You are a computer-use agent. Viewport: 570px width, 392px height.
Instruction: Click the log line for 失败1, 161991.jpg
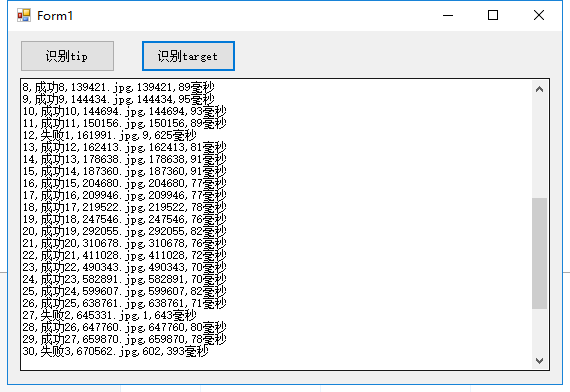pyautogui.click(x=109, y=136)
